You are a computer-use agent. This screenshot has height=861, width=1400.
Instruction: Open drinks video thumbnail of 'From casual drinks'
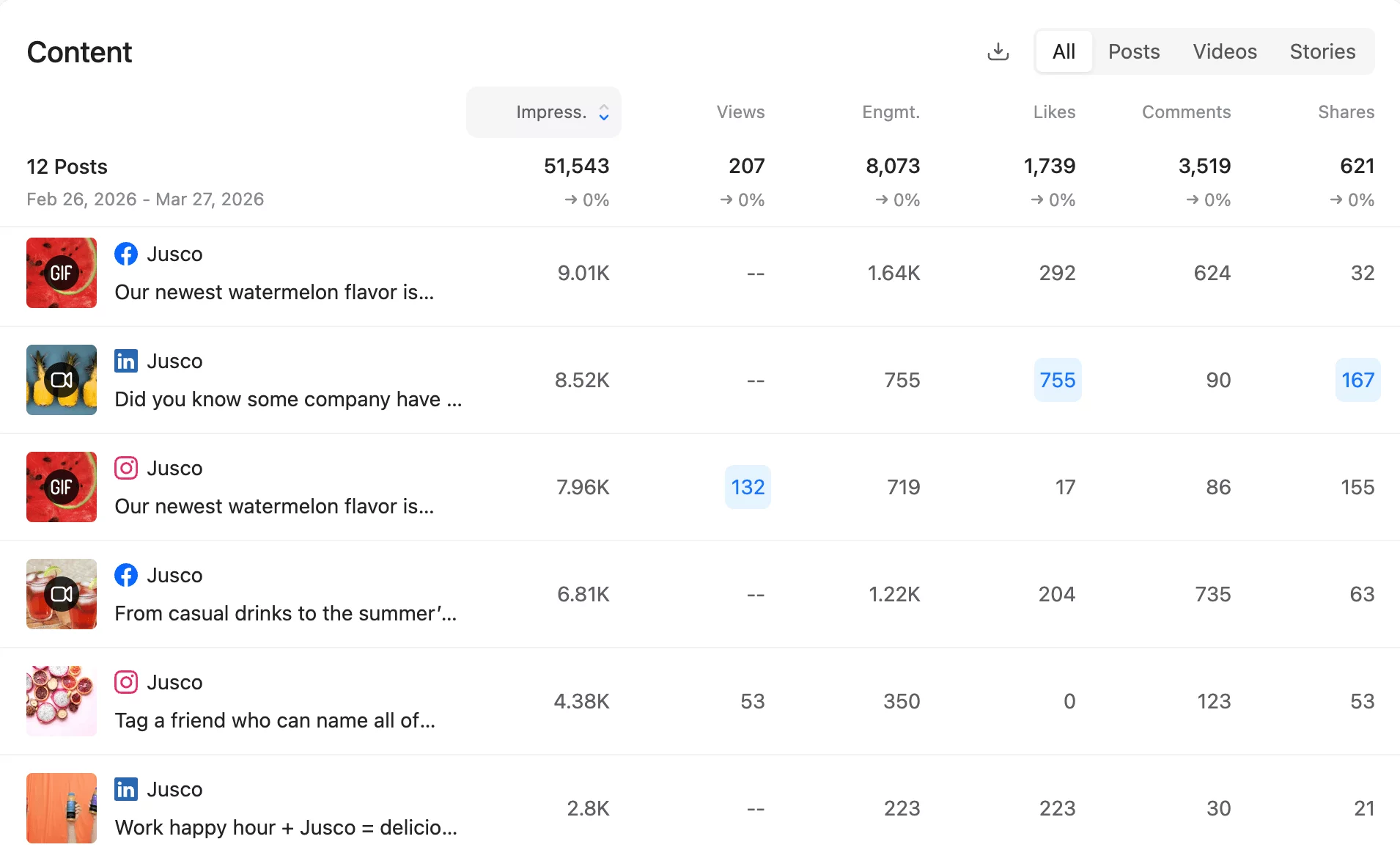[62, 594]
